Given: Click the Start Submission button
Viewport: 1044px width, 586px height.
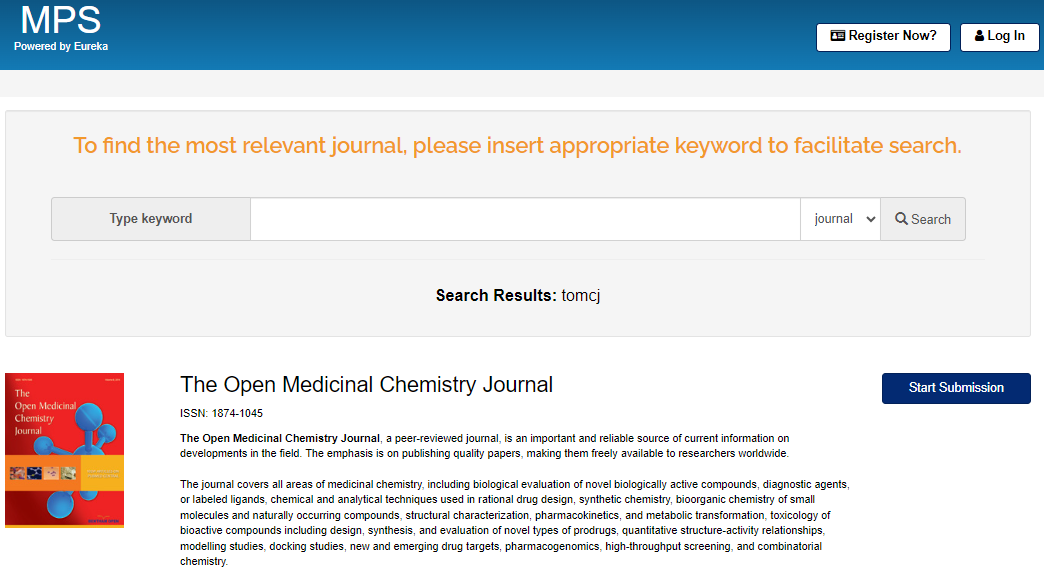Looking at the screenshot, I should point(956,388).
